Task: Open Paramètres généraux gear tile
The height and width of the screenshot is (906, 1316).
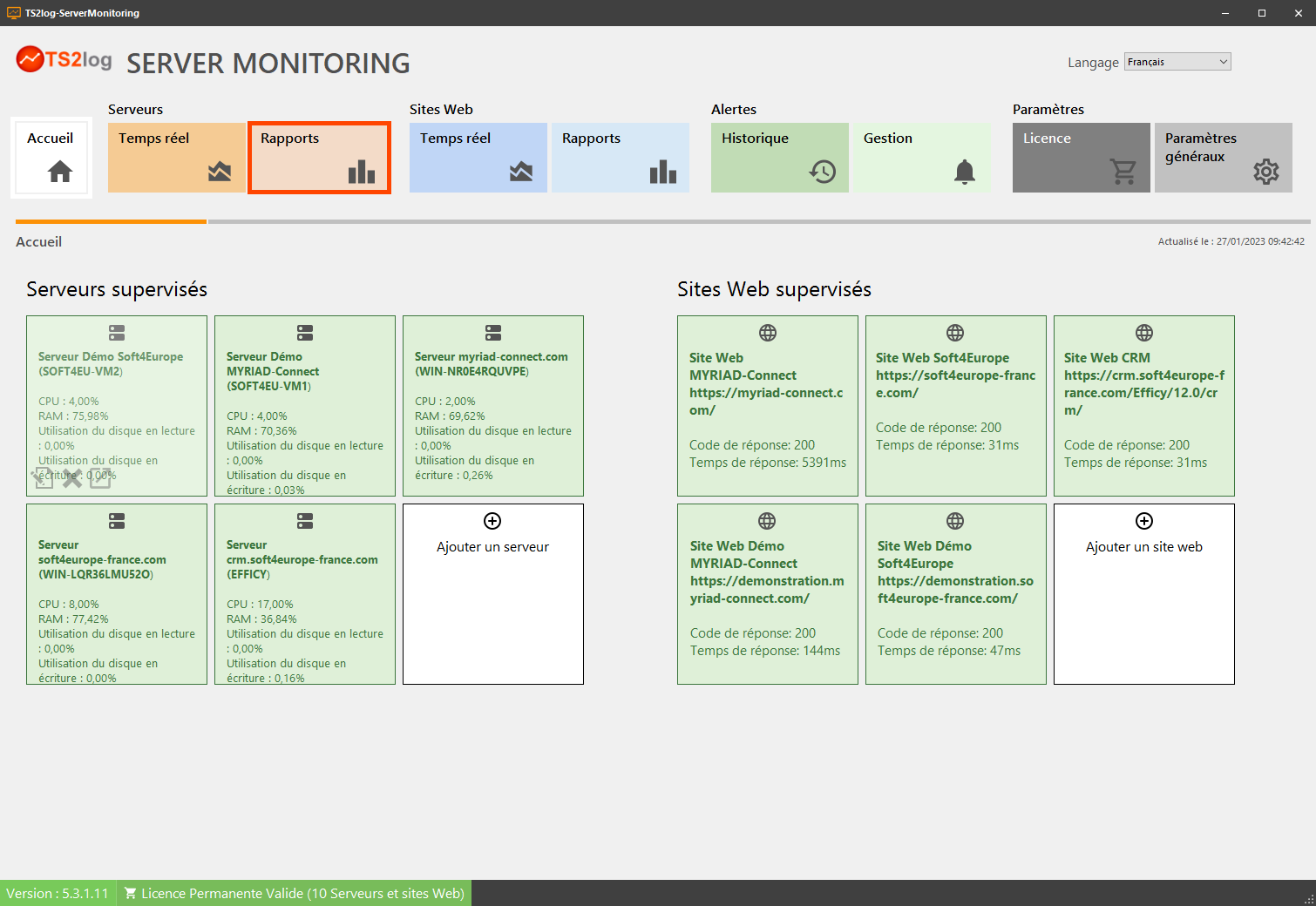Action: click(1224, 158)
